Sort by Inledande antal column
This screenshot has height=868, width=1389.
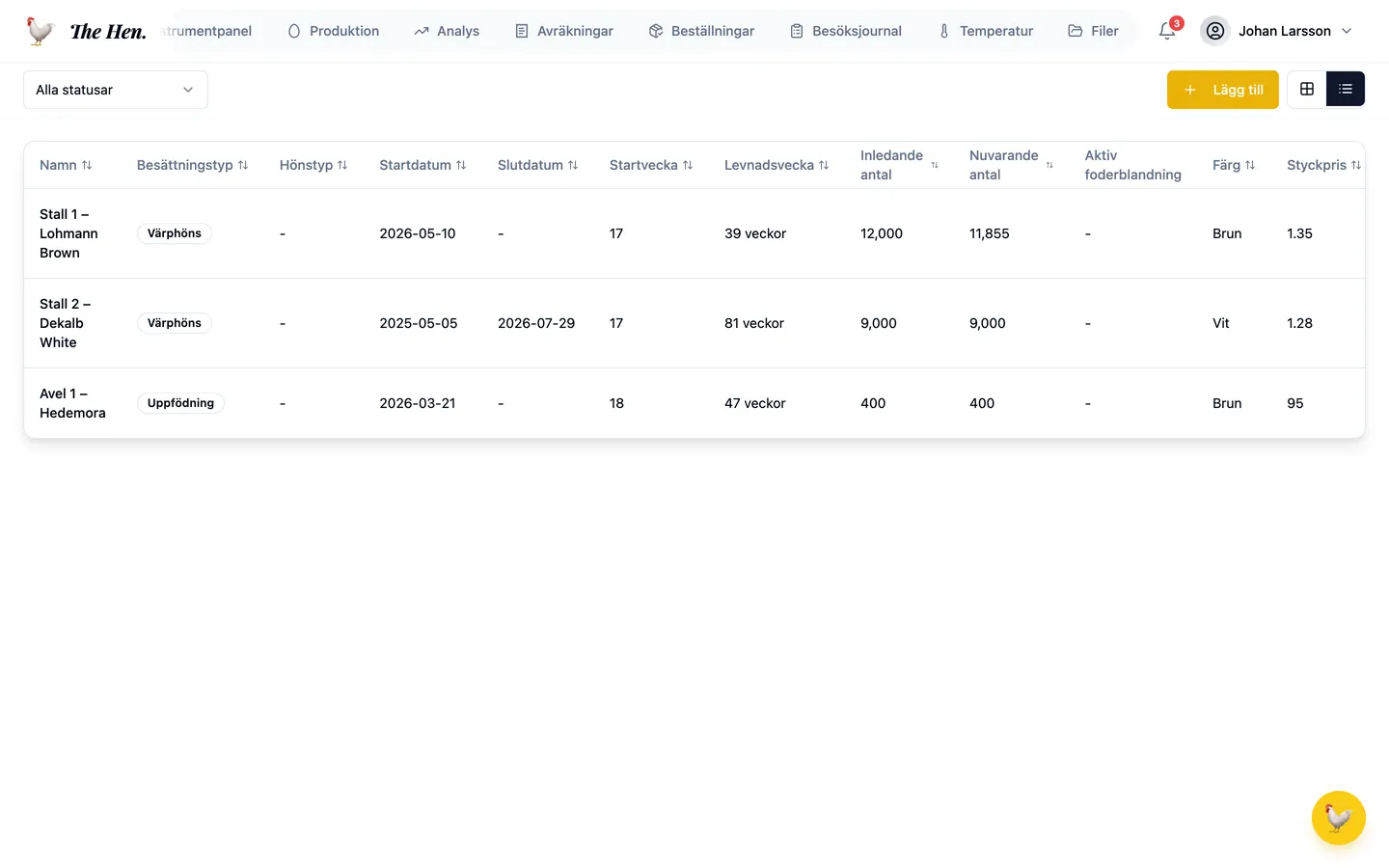899,165
